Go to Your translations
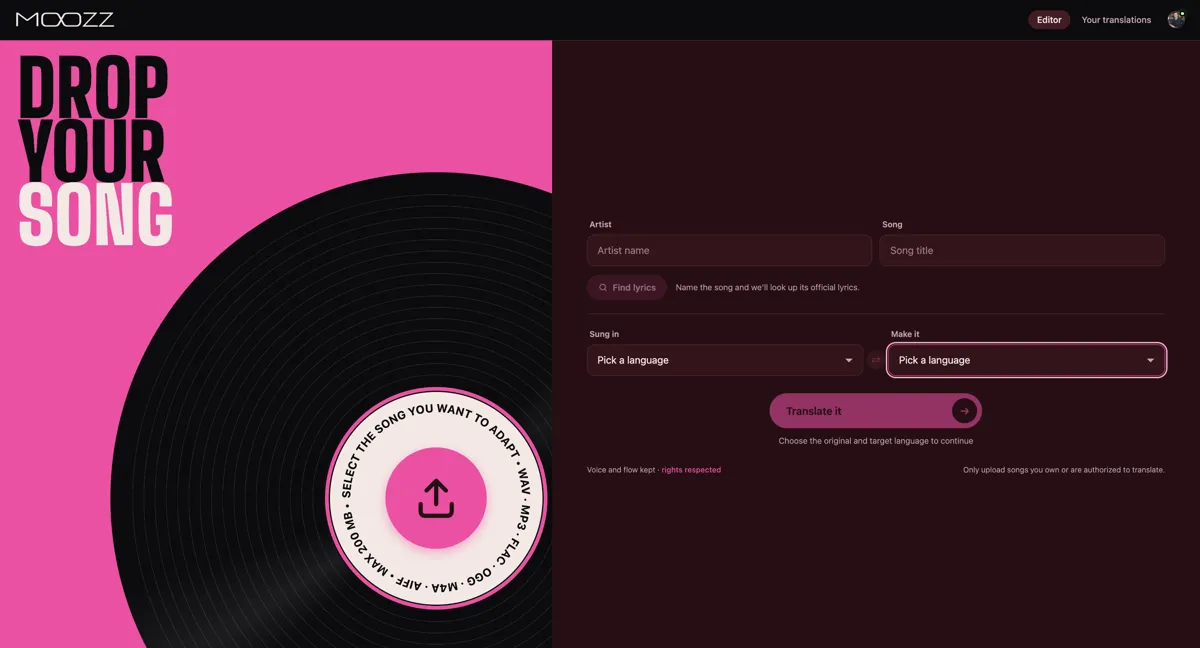The width and height of the screenshot is (1200, 648). [1116, 20]
